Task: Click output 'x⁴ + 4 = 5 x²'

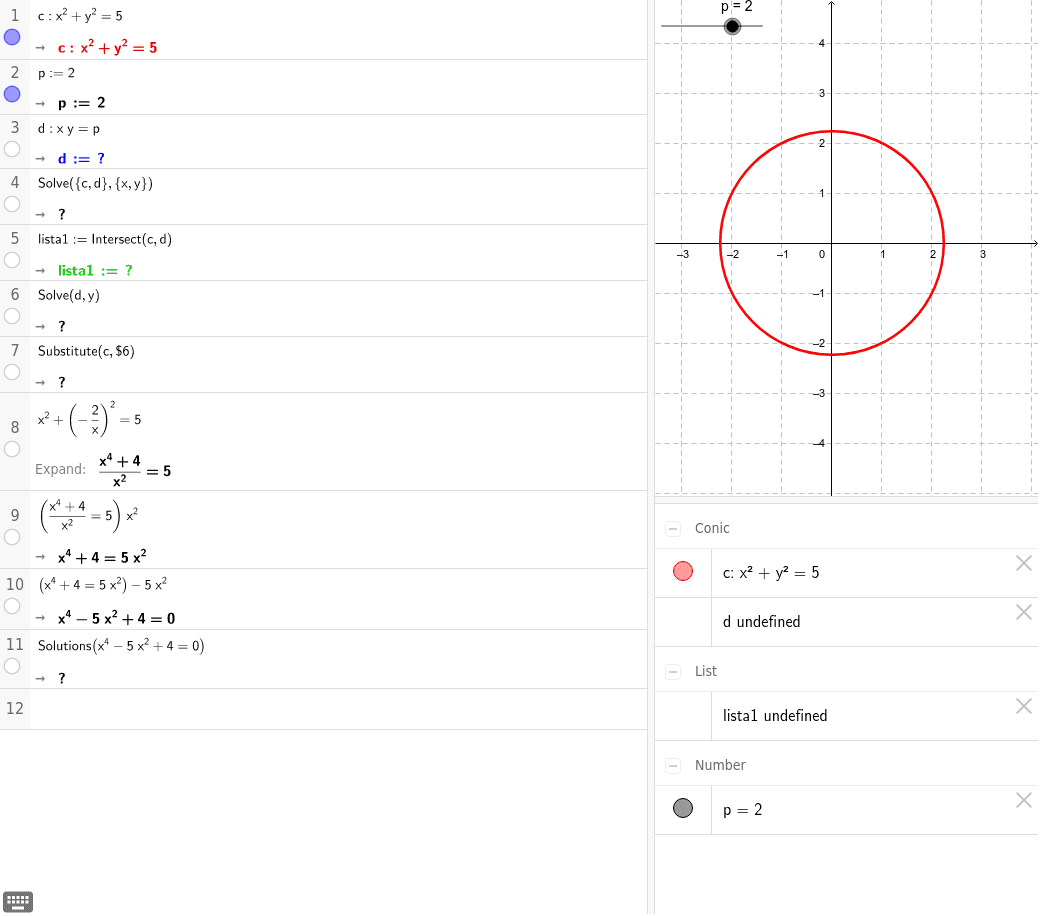Action: point(102,556)
